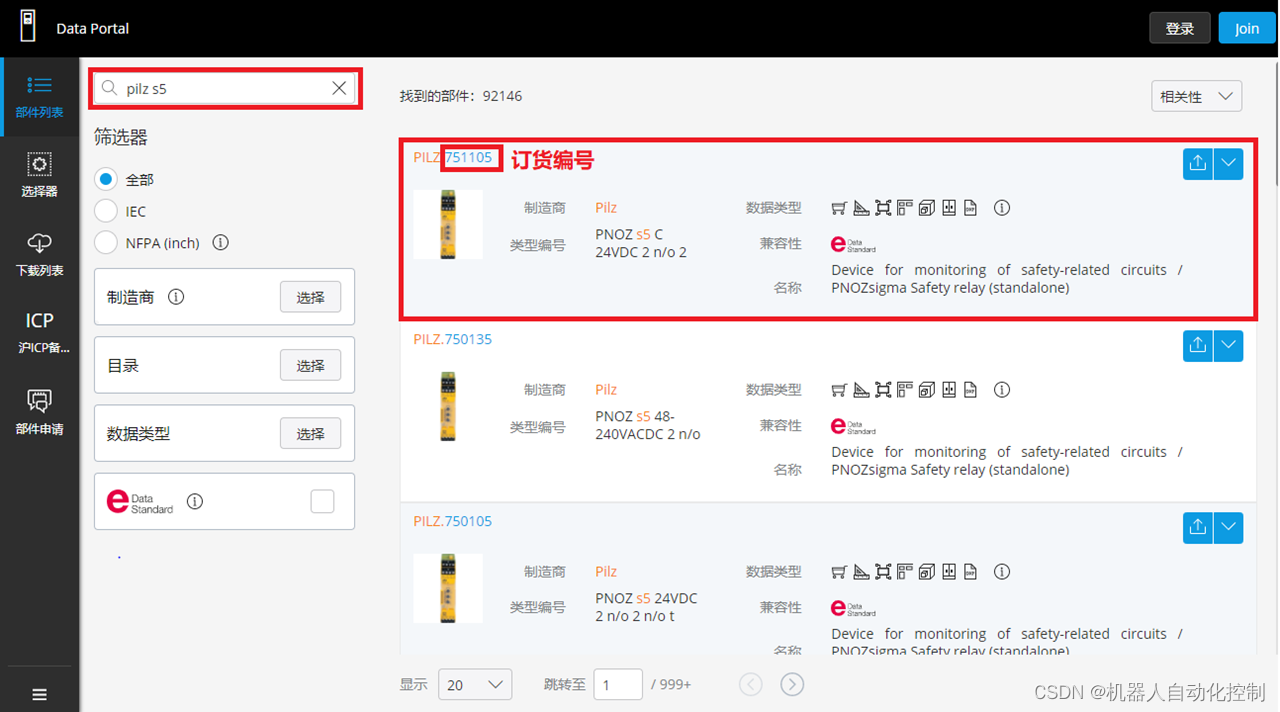This screenshot has height=712, width=1280.
Task: Click the Data Portal logo icon
Action: [28, 26]
